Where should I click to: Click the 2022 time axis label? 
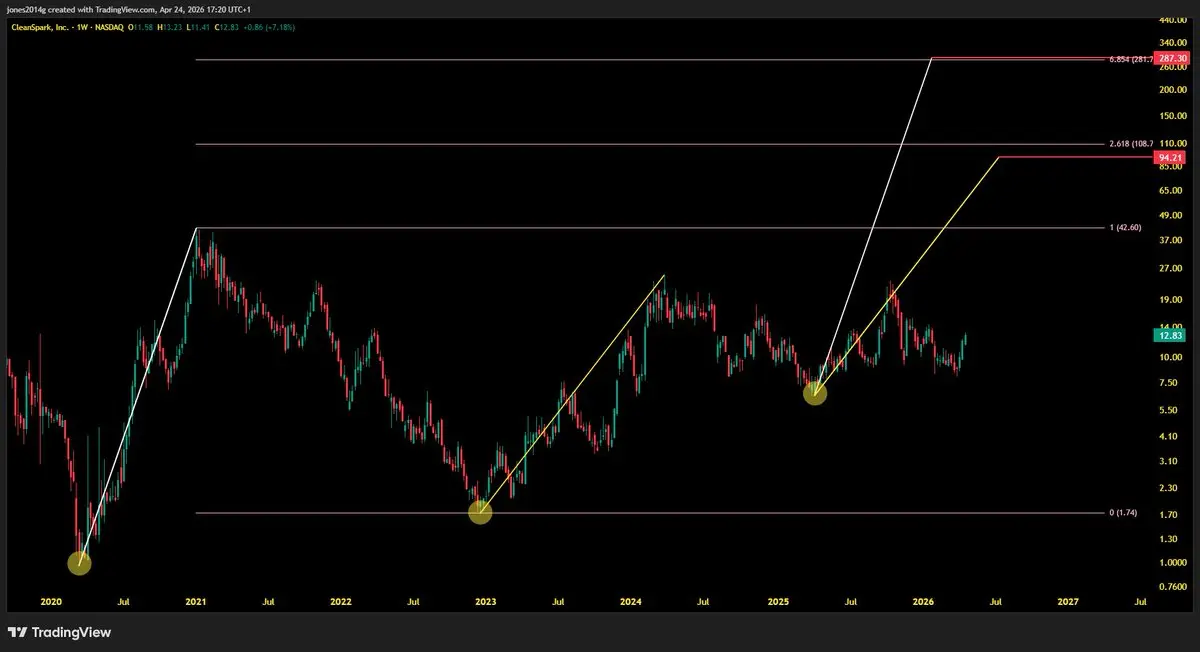[341, 602]
